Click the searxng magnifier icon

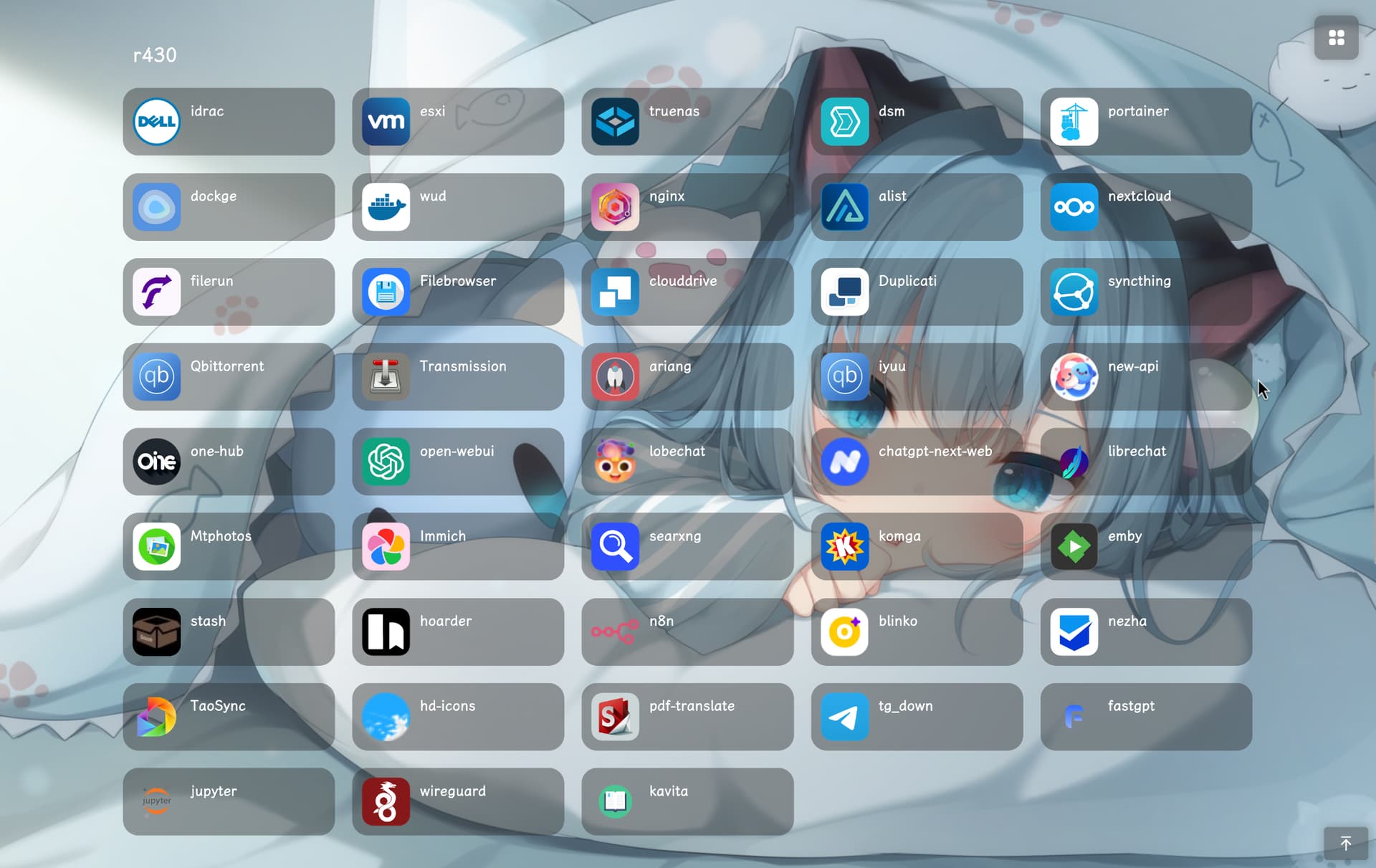tap(615, 547)
